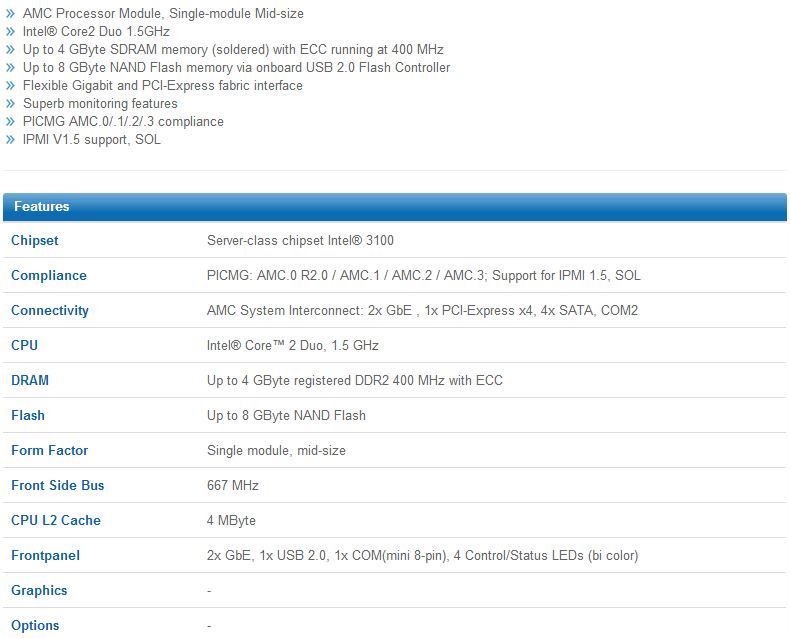The height and width of the screenshot is (638, 791).
Task: Click the DRAM row label
Action: [x=30, y=380]
